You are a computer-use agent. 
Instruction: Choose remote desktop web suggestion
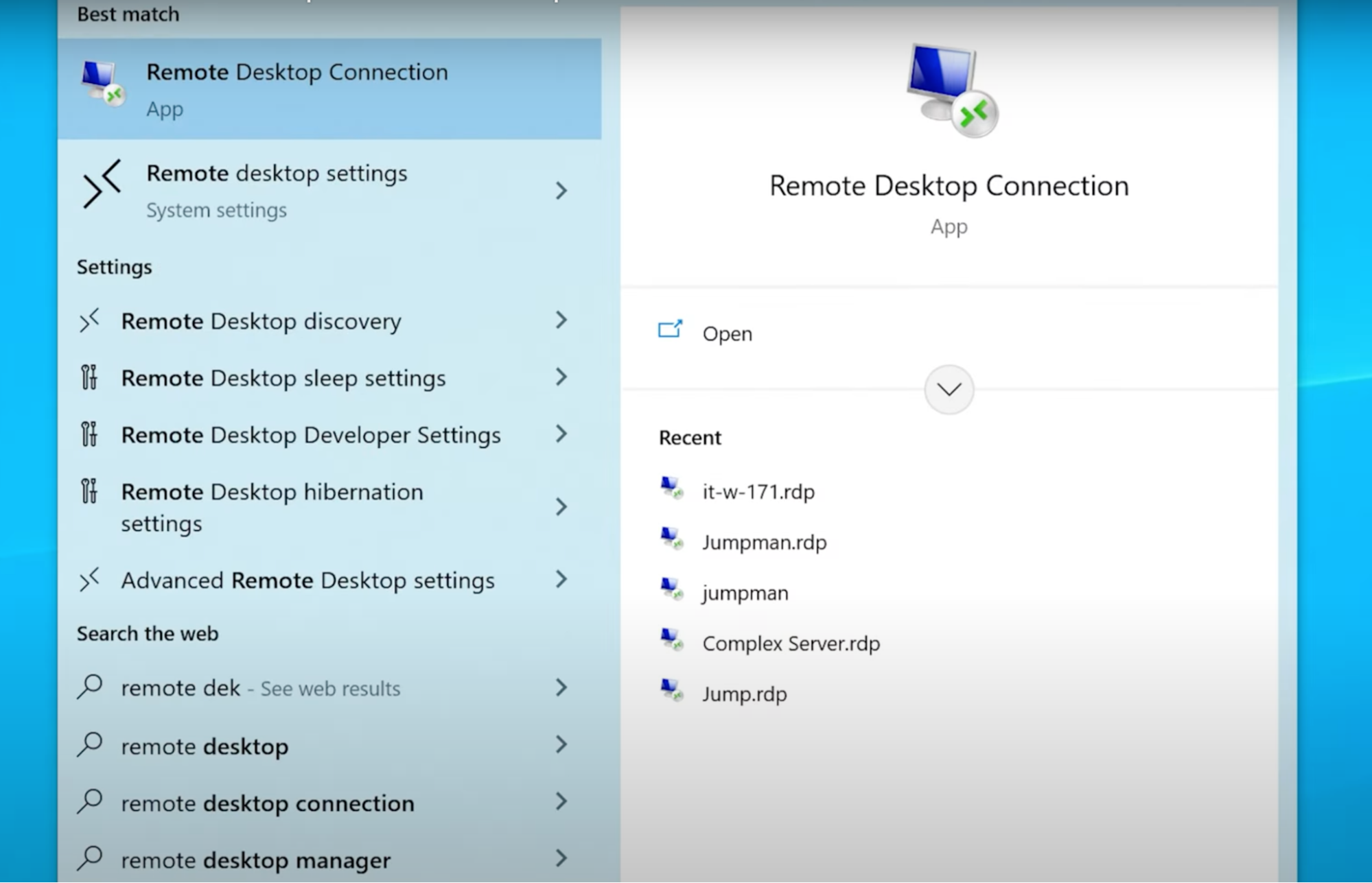coord(329,746)
